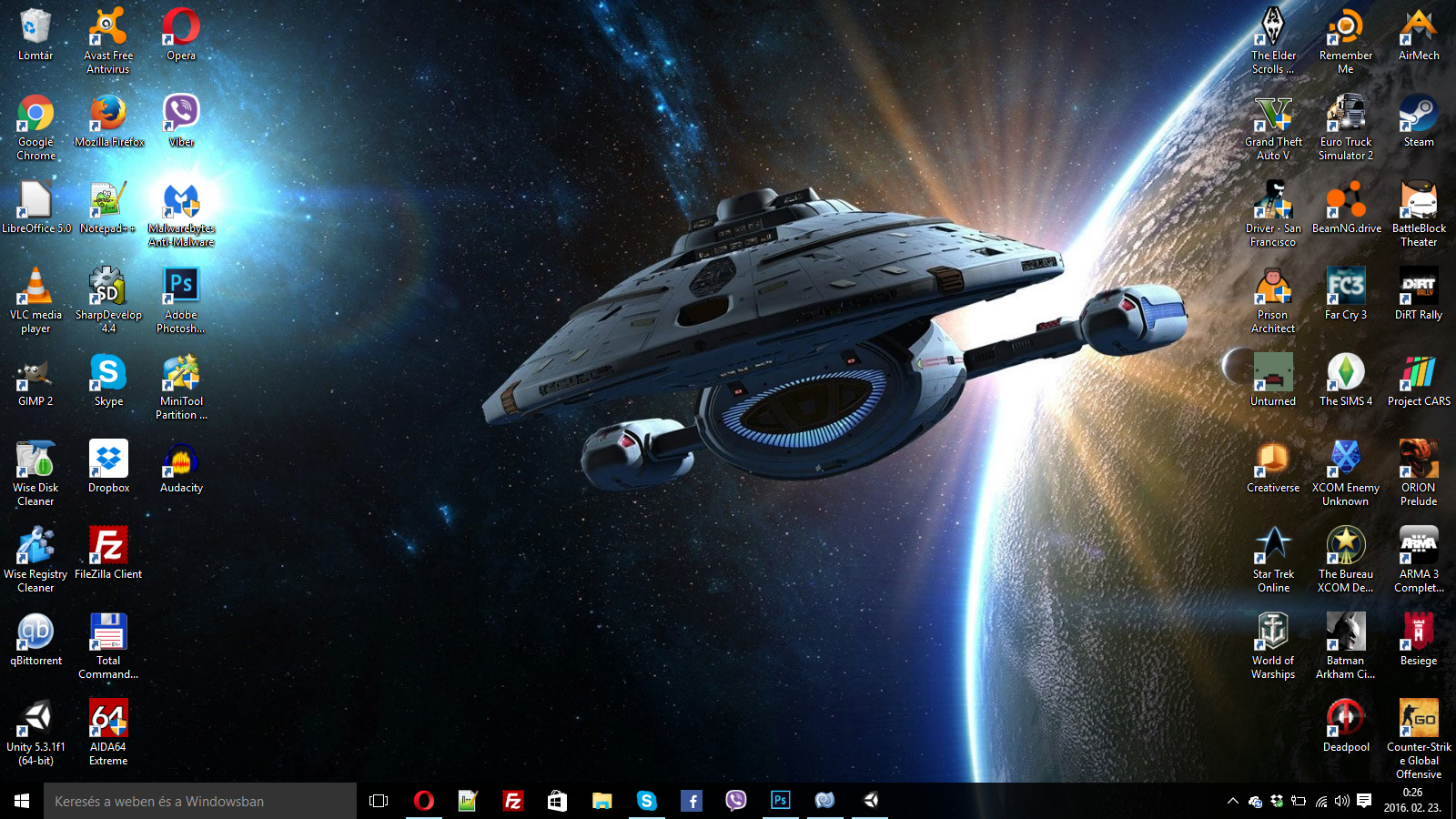Viewport: 1456px width, 819px height.
Task: Select GIMP 2 desktop icon
Action: (35, 380)
